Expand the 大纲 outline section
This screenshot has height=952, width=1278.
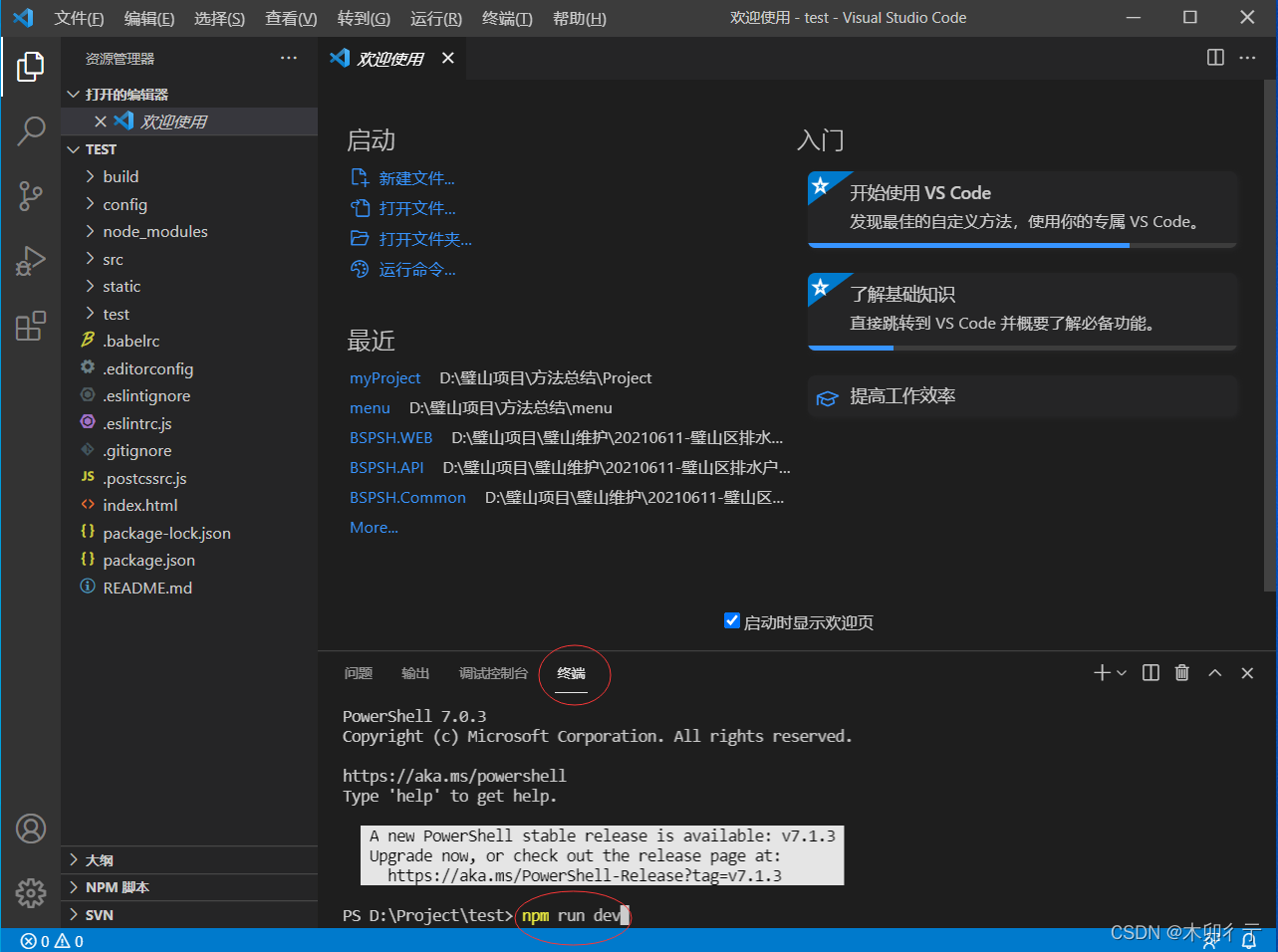pos(189,860)
